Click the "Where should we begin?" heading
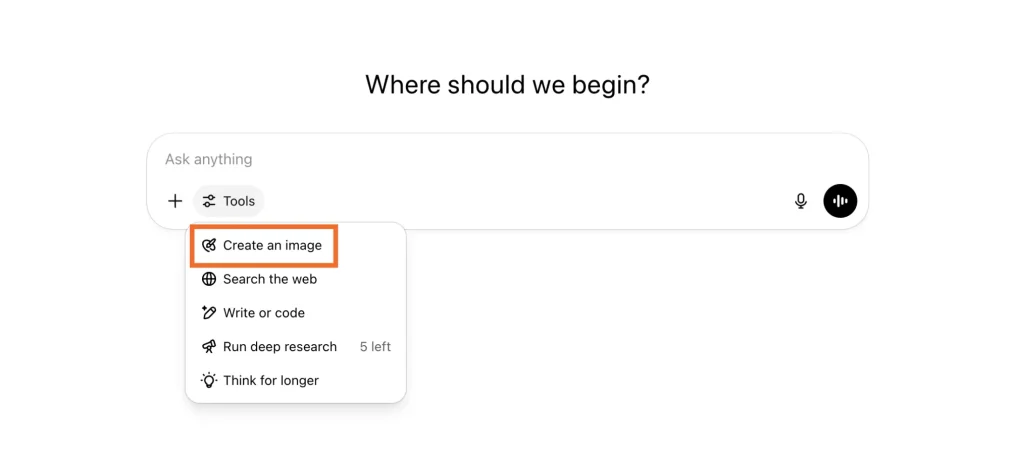Viewport: 1024px width, 461px height. [507, 84]
